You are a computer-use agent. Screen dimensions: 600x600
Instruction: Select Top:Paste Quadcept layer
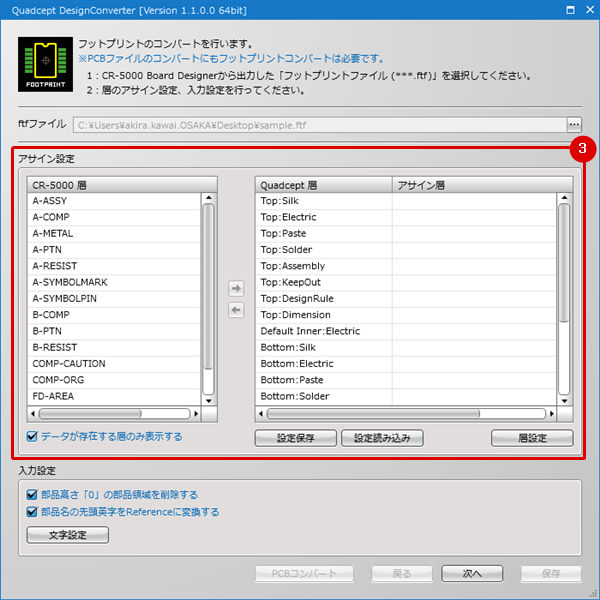point(406,233)
